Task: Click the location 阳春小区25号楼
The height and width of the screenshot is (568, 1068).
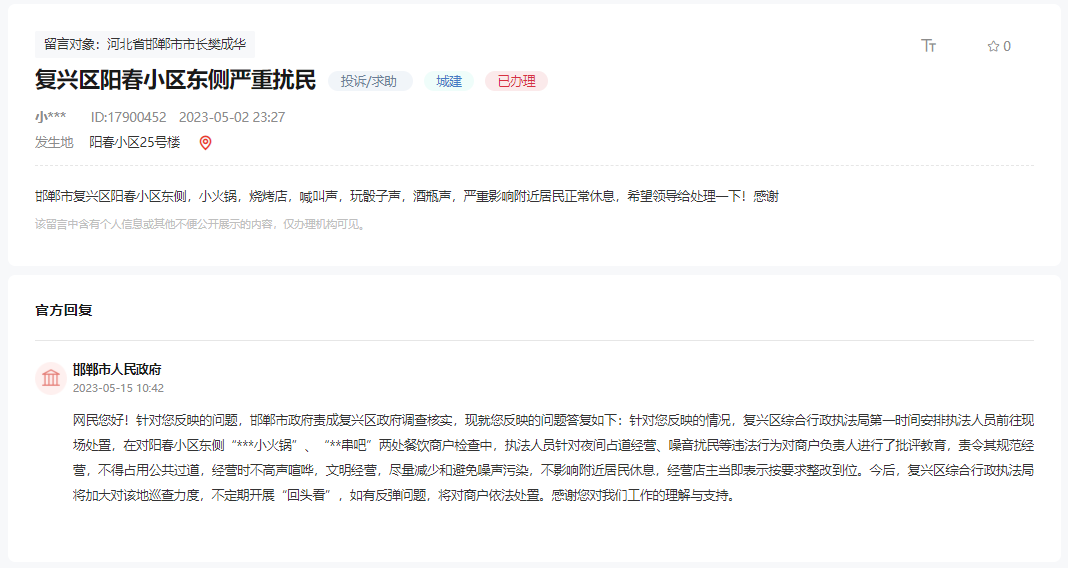Action: pyautogui.click(x=135, y=142)
